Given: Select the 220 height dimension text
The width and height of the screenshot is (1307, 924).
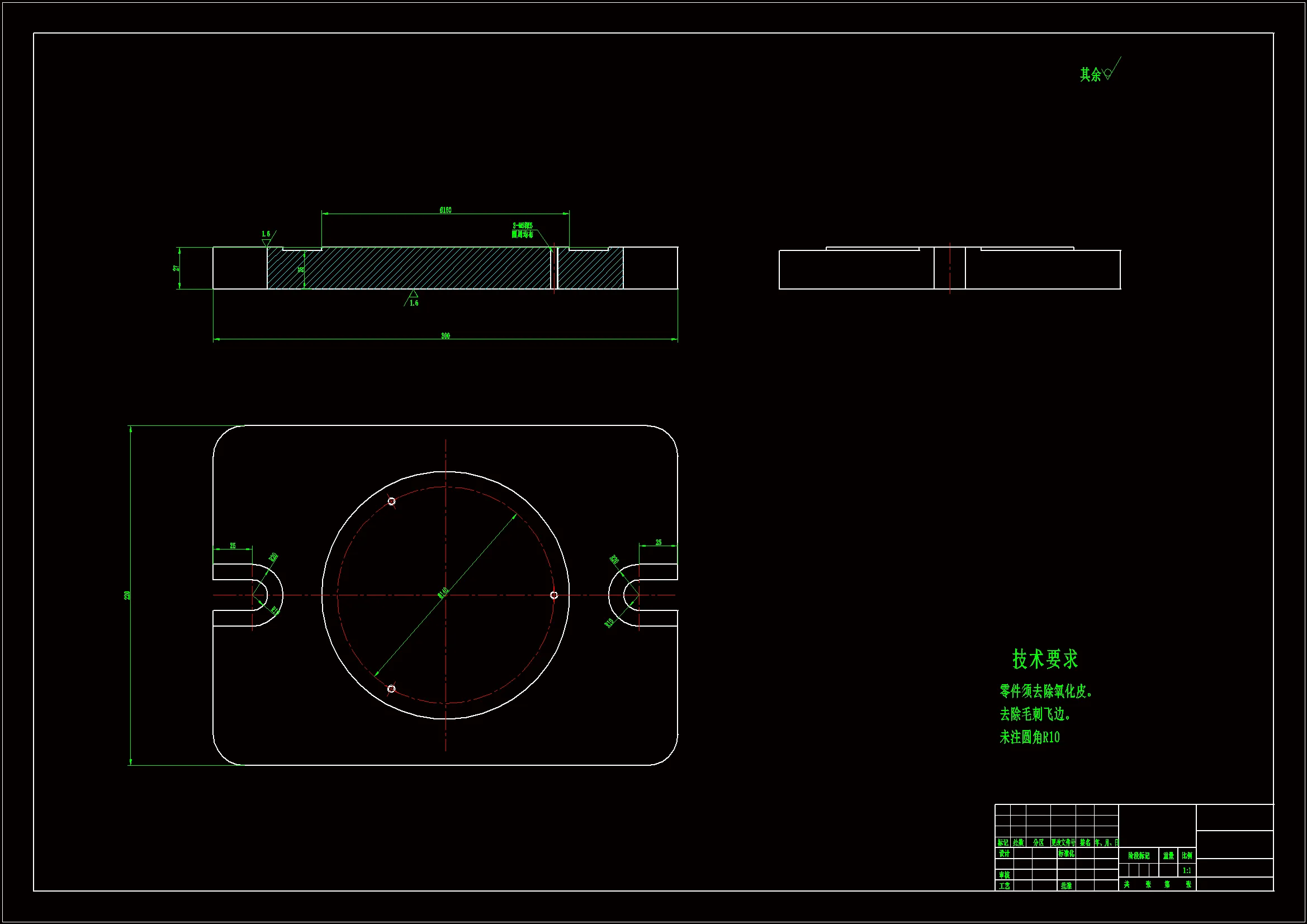Looking at the screenshot, I should [x=127, y=595].
